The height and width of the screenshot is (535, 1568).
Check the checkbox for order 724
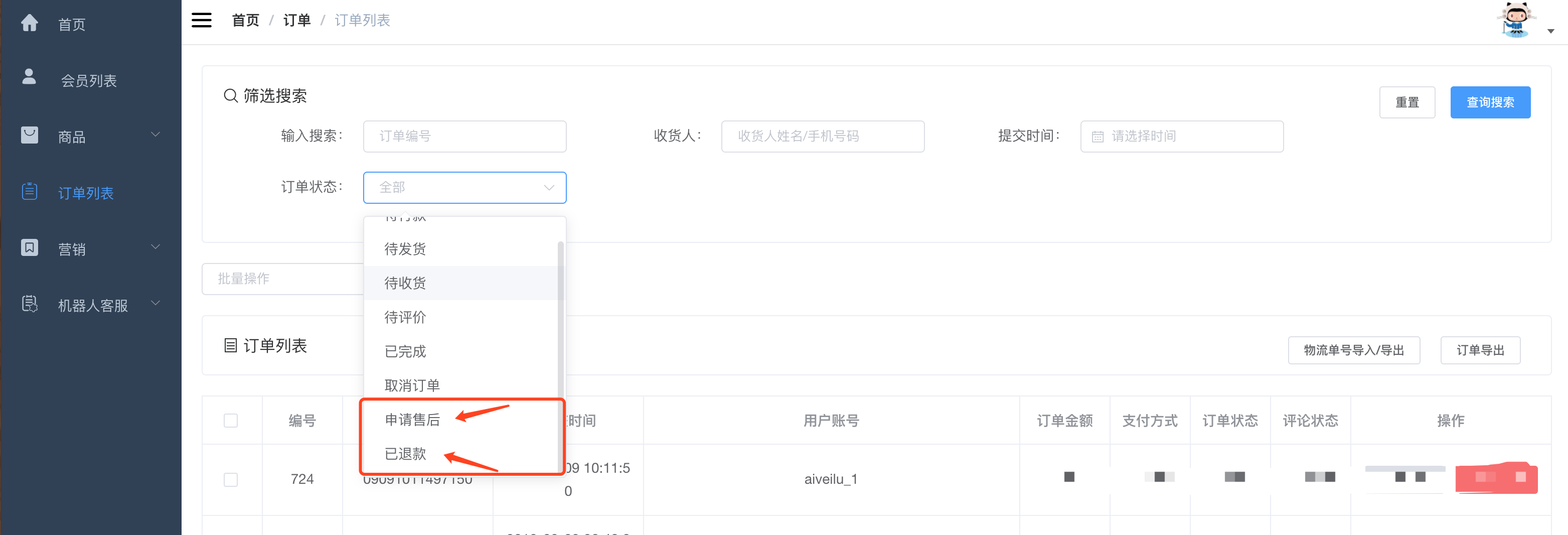231,480
